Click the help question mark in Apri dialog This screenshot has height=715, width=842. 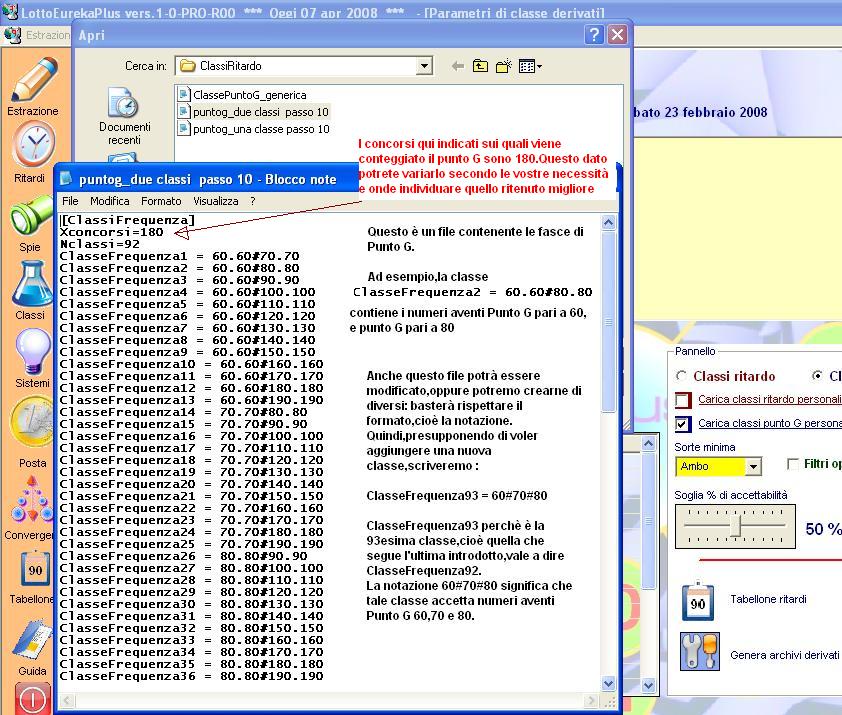click(x=594, y=35)
